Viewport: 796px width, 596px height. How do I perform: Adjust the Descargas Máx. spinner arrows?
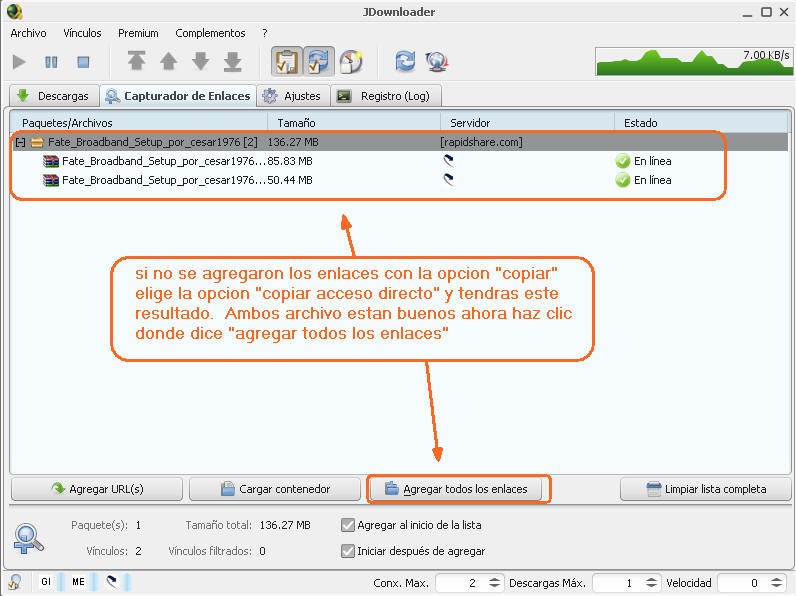pos(651,583)
